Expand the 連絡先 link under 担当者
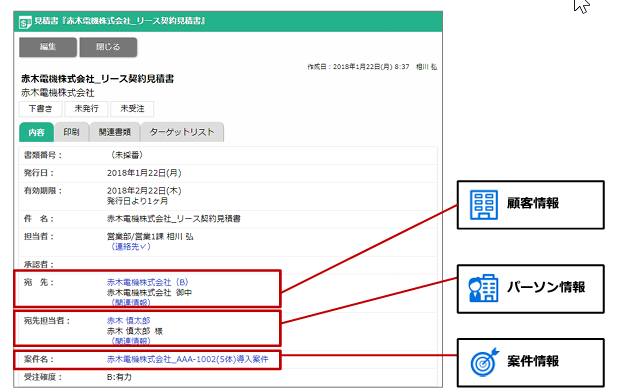The width and height of the screenshot is (640, 392). [x=131, y=247]
